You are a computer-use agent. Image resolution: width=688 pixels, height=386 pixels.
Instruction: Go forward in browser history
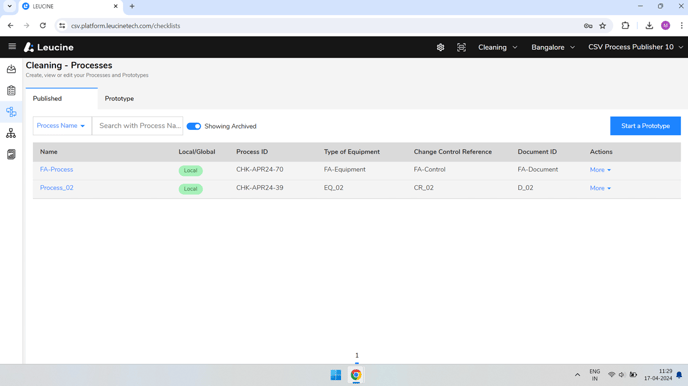(x=27, y=25)
